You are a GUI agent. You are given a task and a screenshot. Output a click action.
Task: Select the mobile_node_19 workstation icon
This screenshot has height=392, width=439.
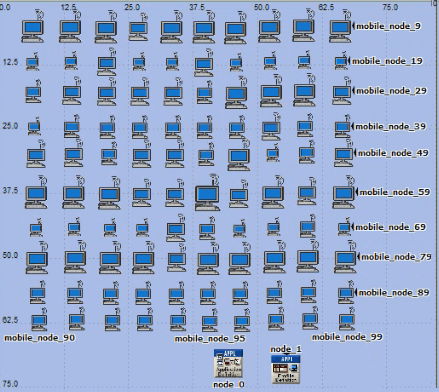pos(341,61)
